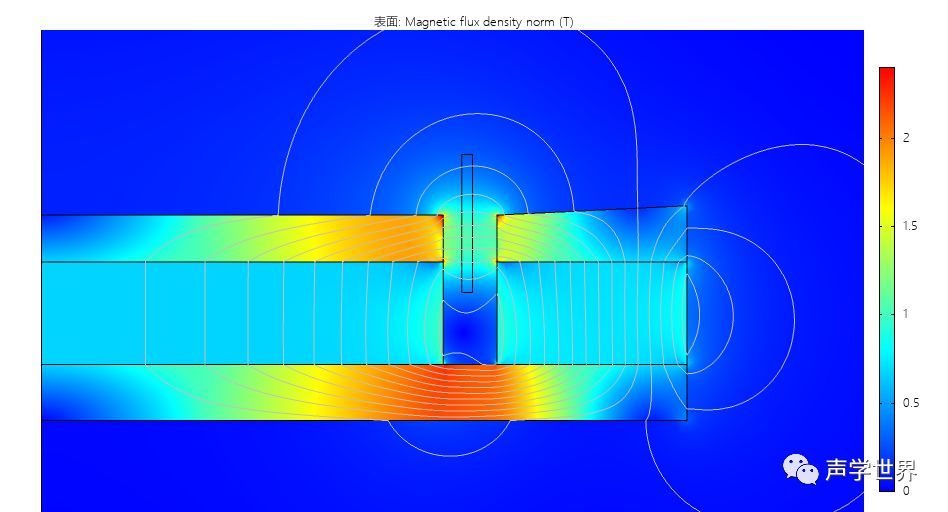Pick the dark blue bottom of the color legend
The width and height of the screenshot is (948, 512).
pyautogui.click(x=886, y=480)
